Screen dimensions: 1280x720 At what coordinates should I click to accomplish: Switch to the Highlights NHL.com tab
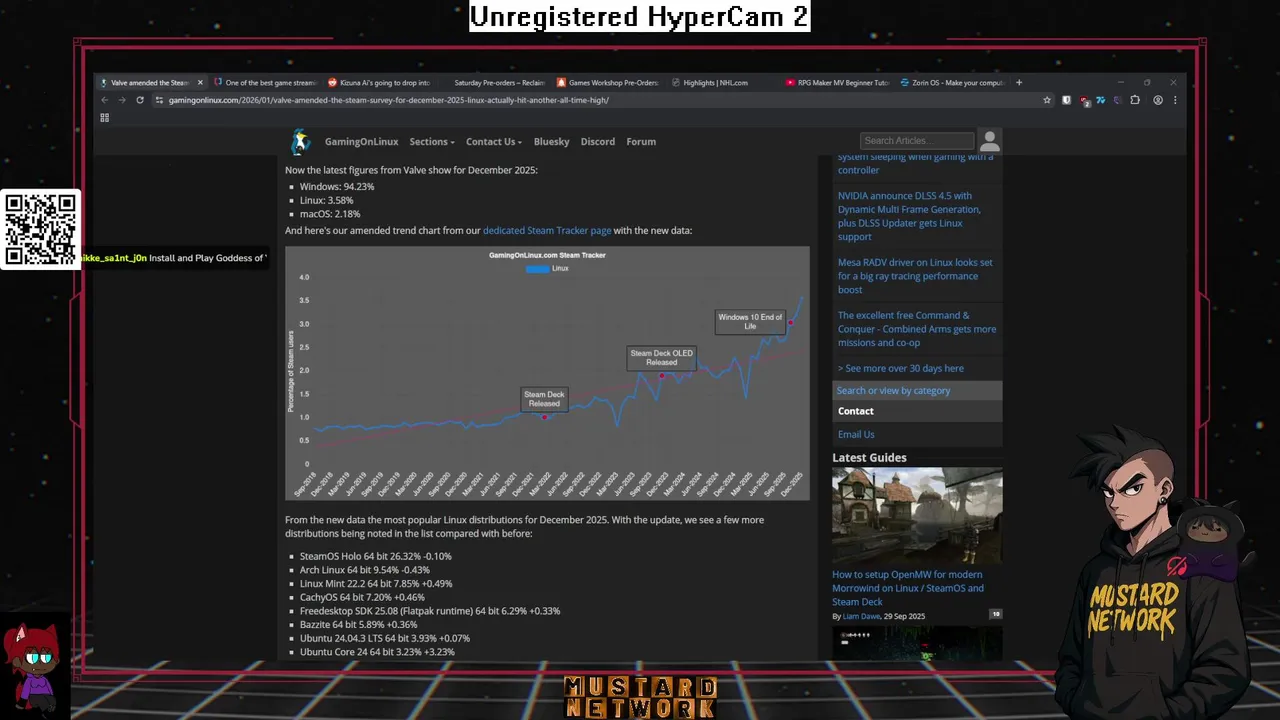click(722, 83)
